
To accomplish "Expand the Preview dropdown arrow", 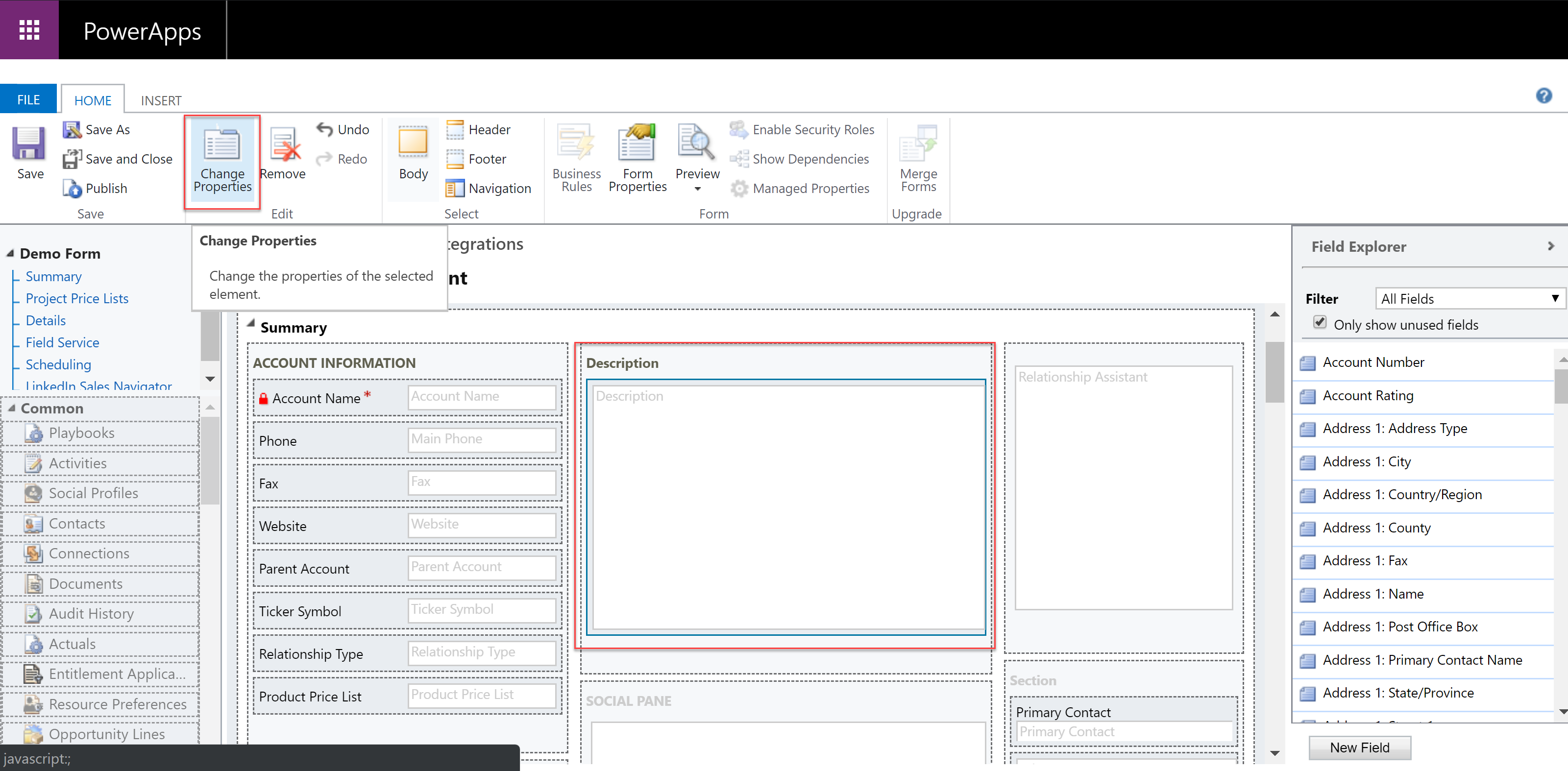I will [x=698, y=189].
